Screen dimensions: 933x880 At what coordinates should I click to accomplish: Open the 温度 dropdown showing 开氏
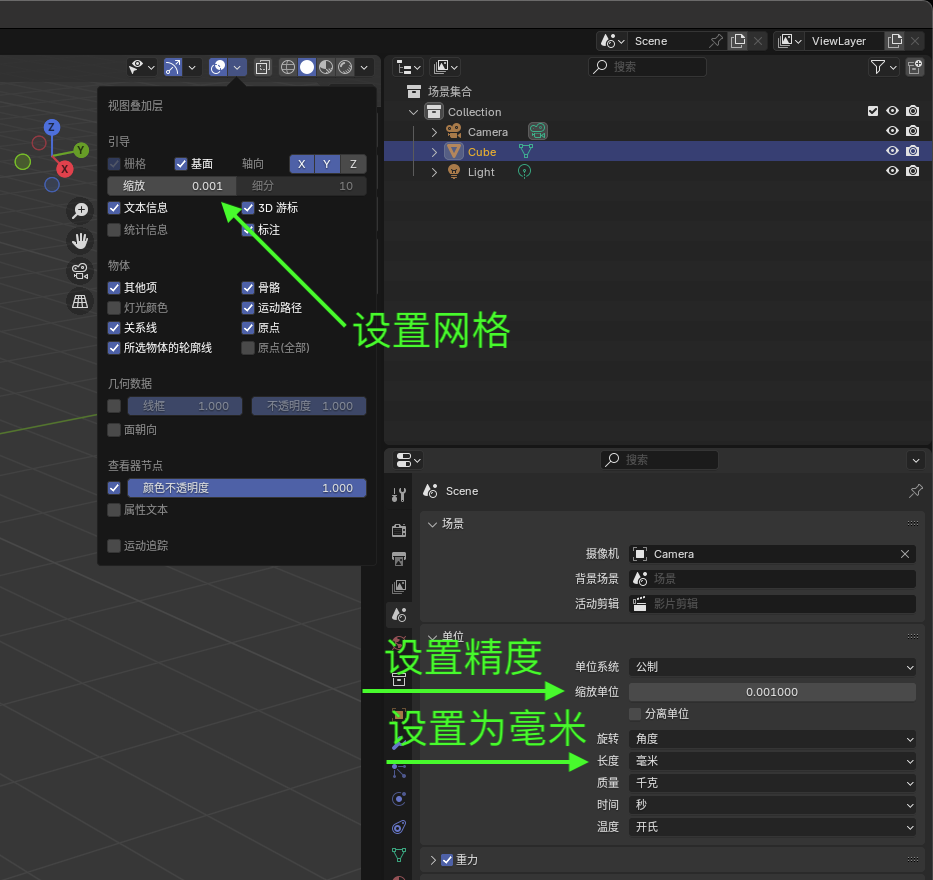click(x=772, y=826)
